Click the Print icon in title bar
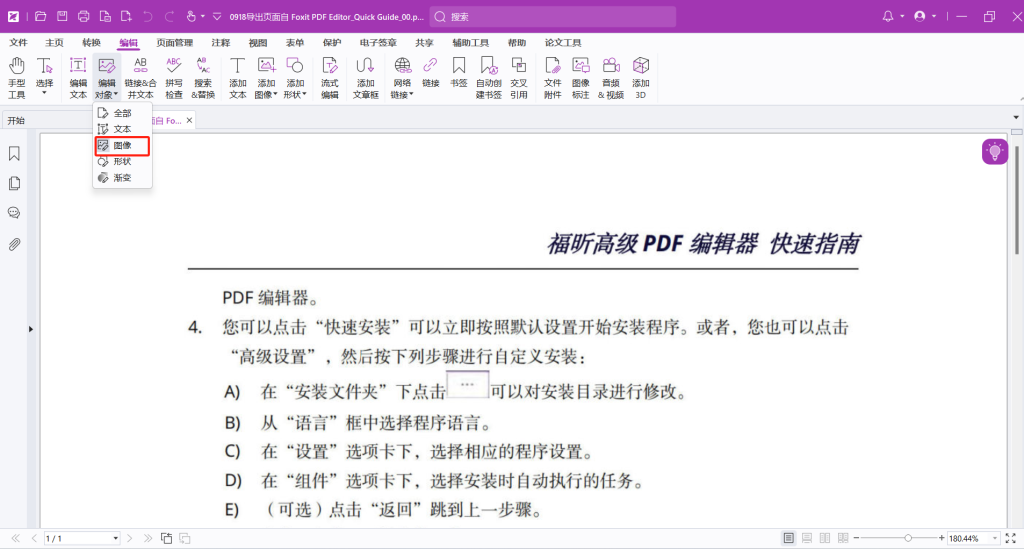The height and width of the screenshot is (549, 1024). 84,16
